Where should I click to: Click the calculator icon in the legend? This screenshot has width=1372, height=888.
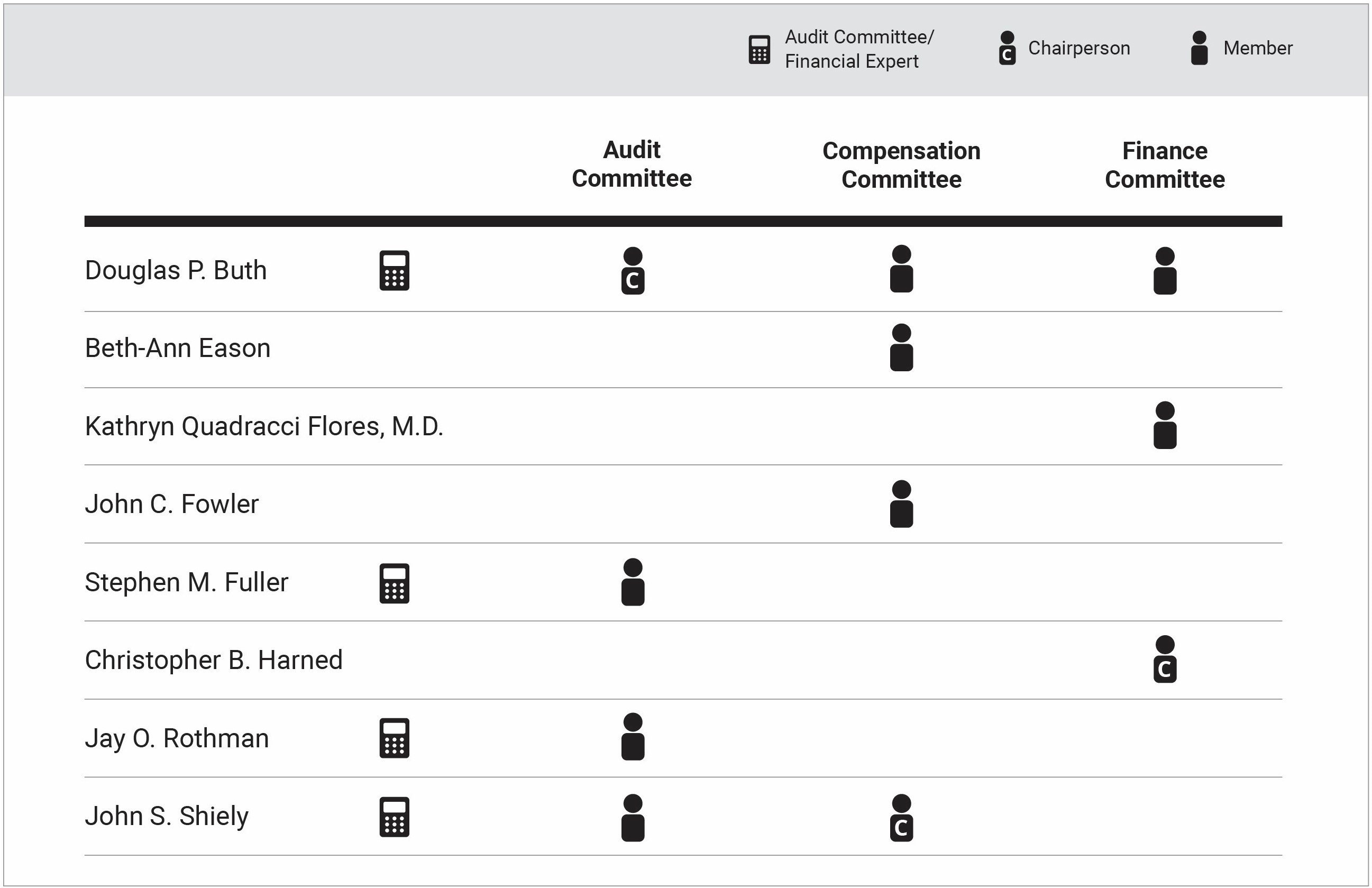coord(759,50)
